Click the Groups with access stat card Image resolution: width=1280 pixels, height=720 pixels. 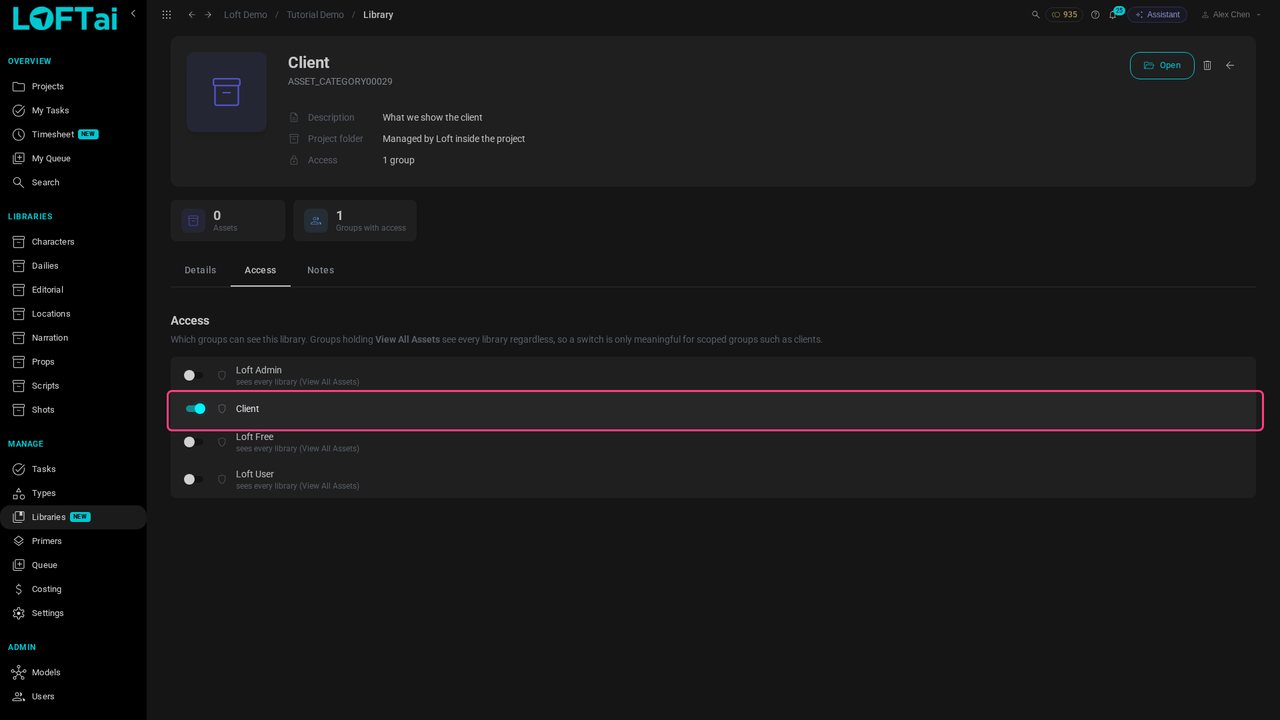coord(355,221)
